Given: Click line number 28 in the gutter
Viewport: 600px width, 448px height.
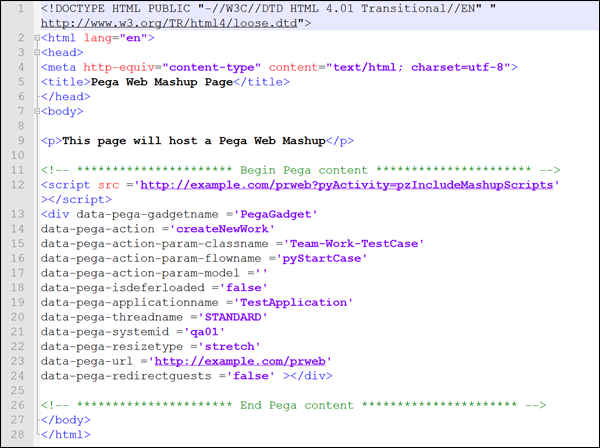Looking at the screenshot, I should point(18,435).
